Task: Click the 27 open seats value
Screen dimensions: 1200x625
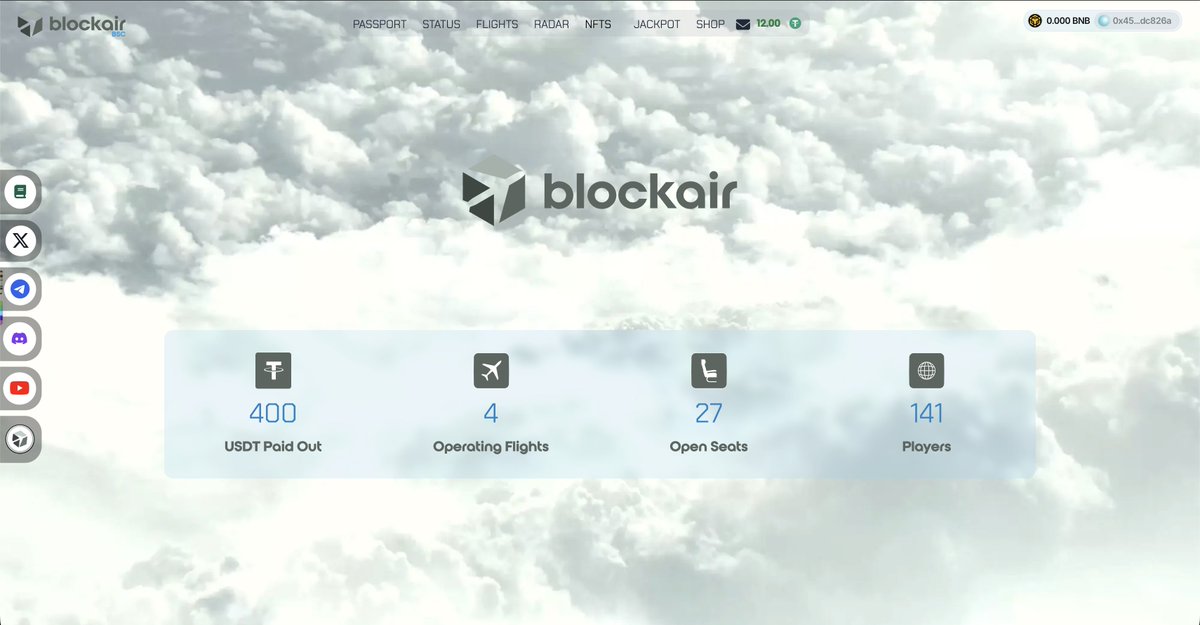Action: click(x=709, y=413)
